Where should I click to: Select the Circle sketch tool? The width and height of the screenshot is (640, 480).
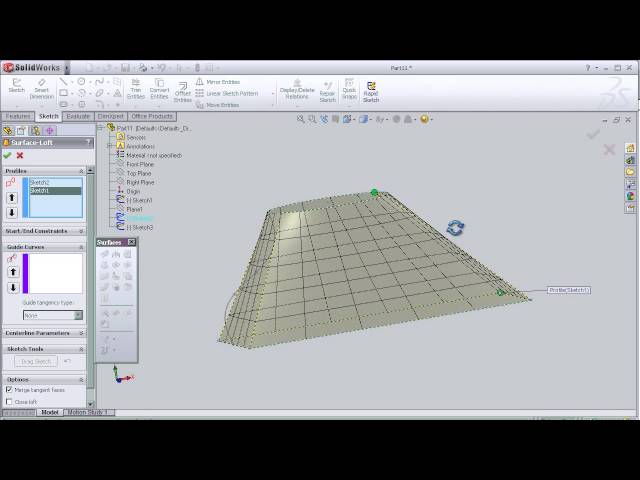pyautogui.click(x=81, y=82)
